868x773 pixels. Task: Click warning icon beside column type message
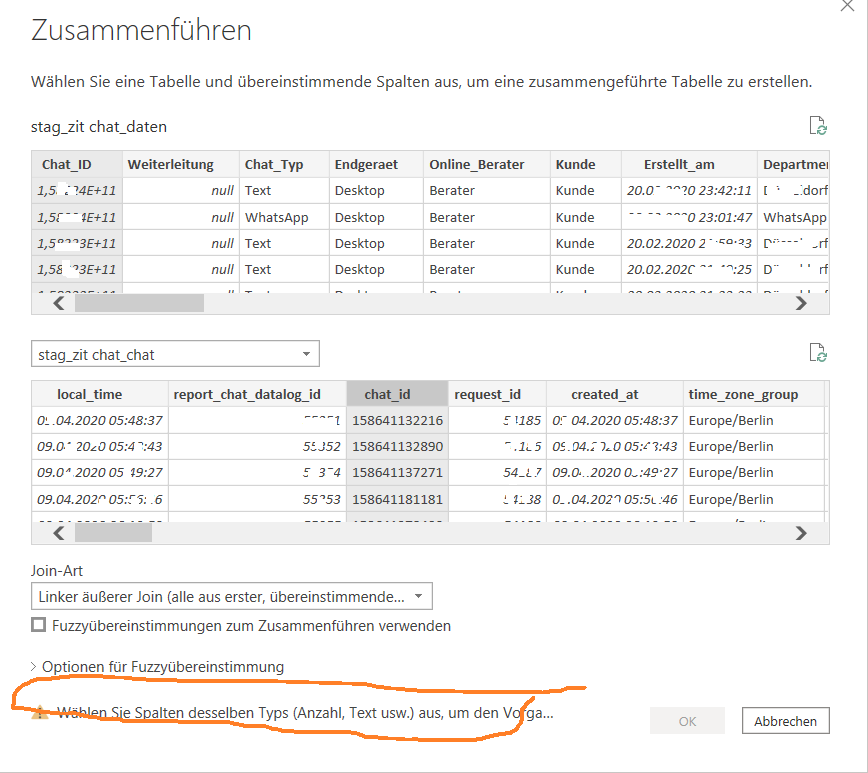(x=39, y=712)
